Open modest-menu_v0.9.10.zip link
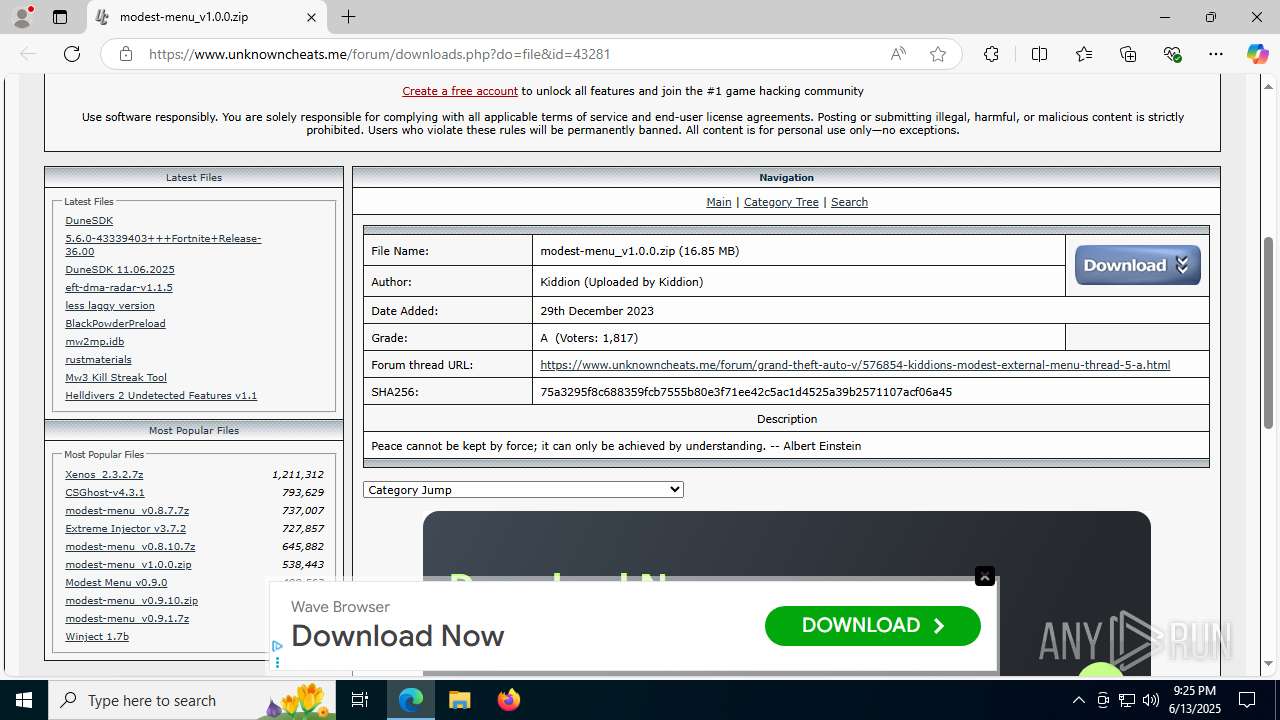Image resolution: width=1280 pixels, height=720 pixels. tap(131, 601)
